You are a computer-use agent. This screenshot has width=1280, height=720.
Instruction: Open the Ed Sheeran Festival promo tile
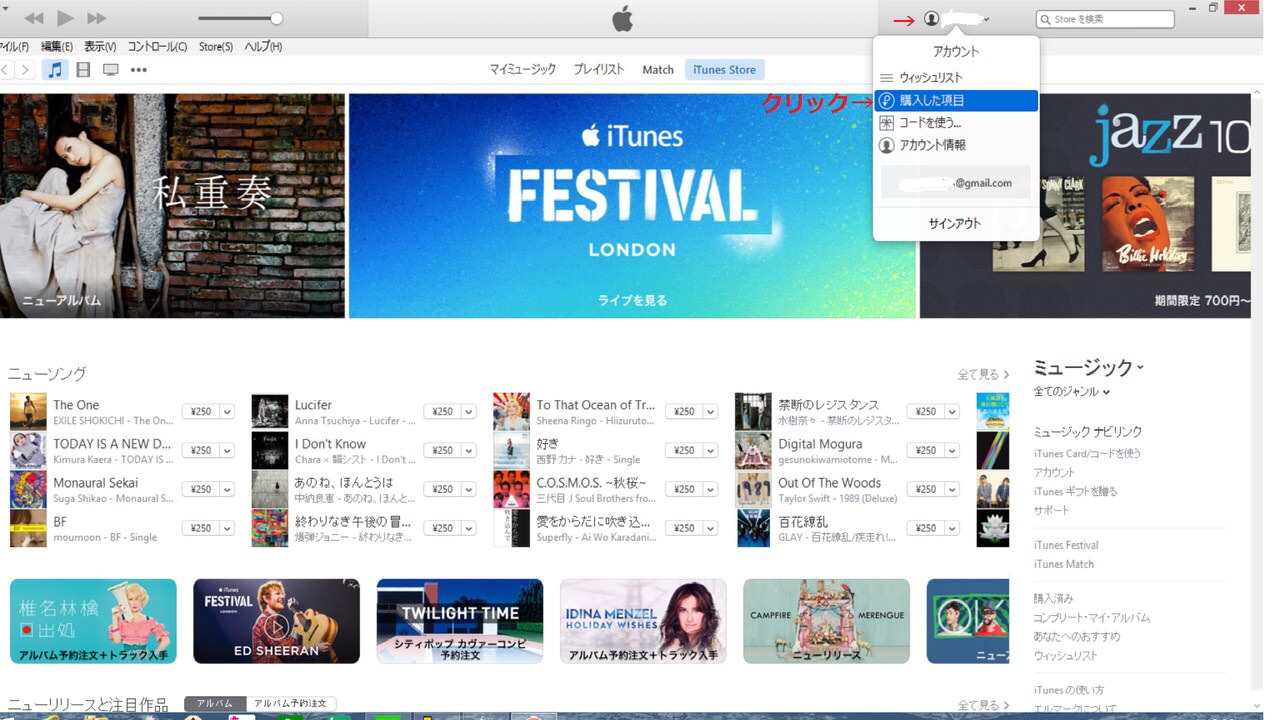276,621
